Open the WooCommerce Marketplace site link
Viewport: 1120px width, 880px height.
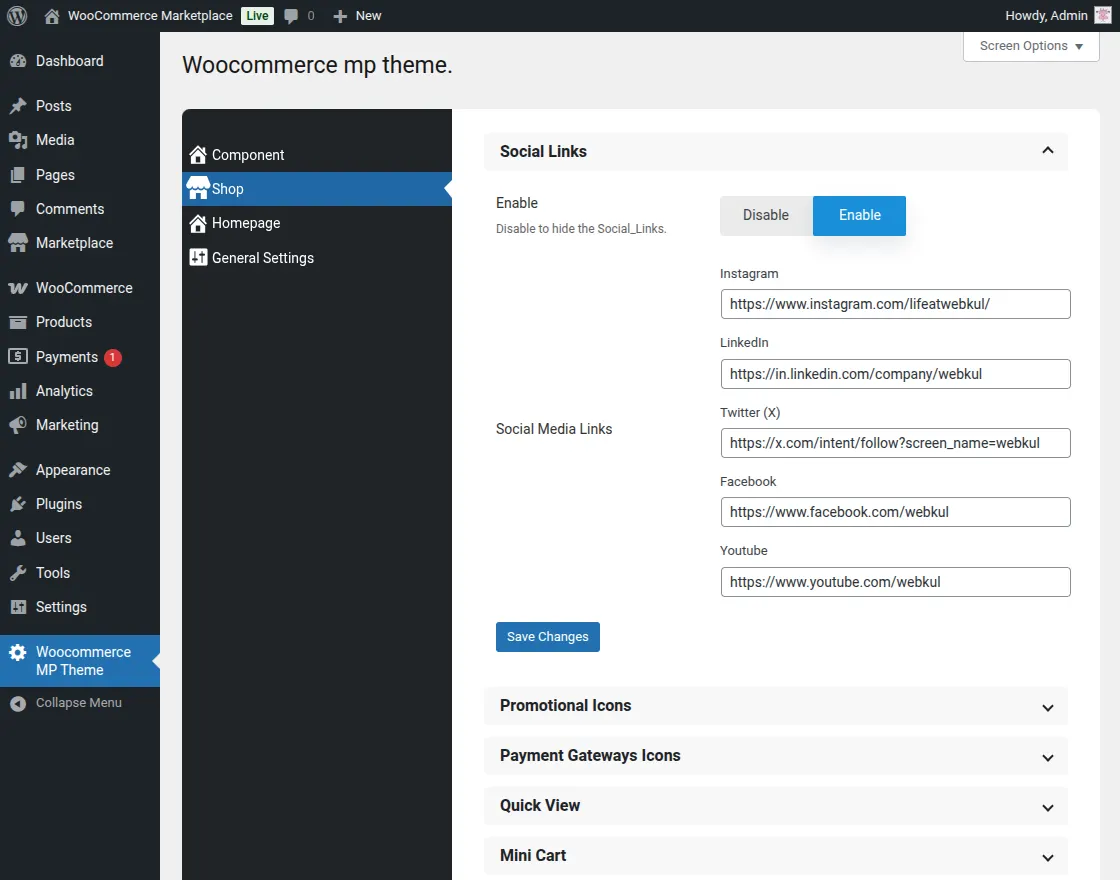point(150,16)
